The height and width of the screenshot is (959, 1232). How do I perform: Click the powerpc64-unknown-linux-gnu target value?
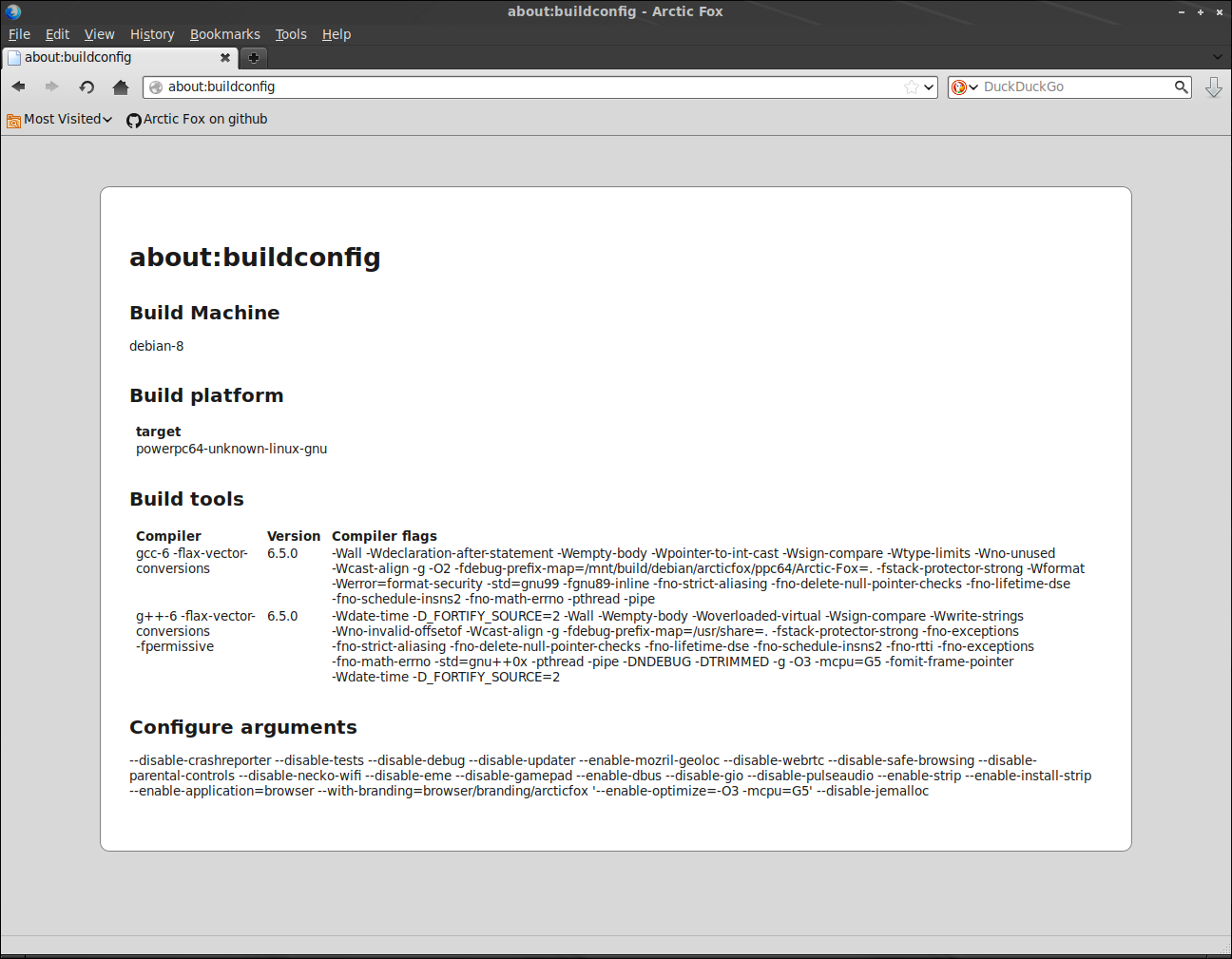click(x=231, y=449)
